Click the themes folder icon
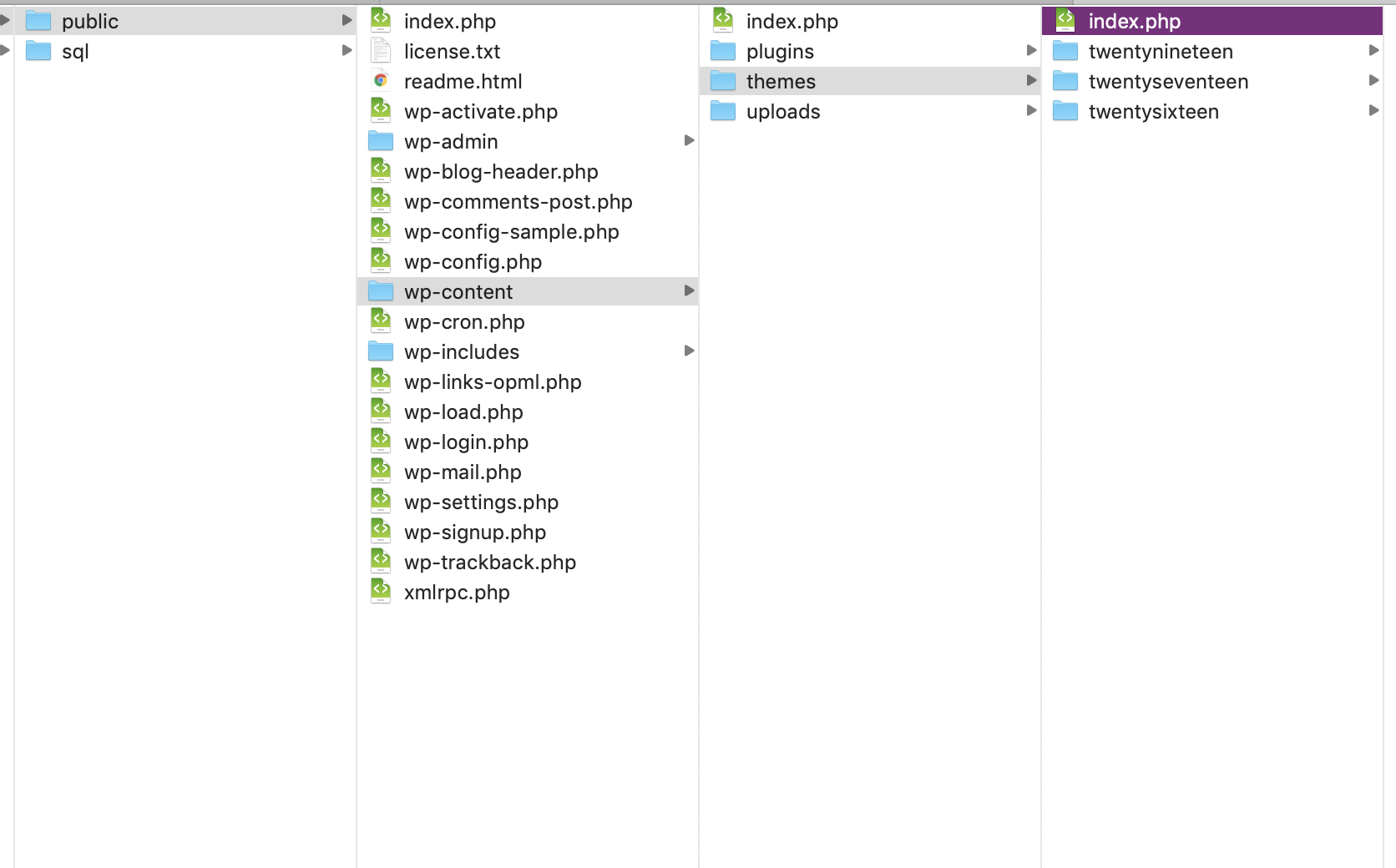This screenshot has height=868, width=1396. (x=723, y=81)
